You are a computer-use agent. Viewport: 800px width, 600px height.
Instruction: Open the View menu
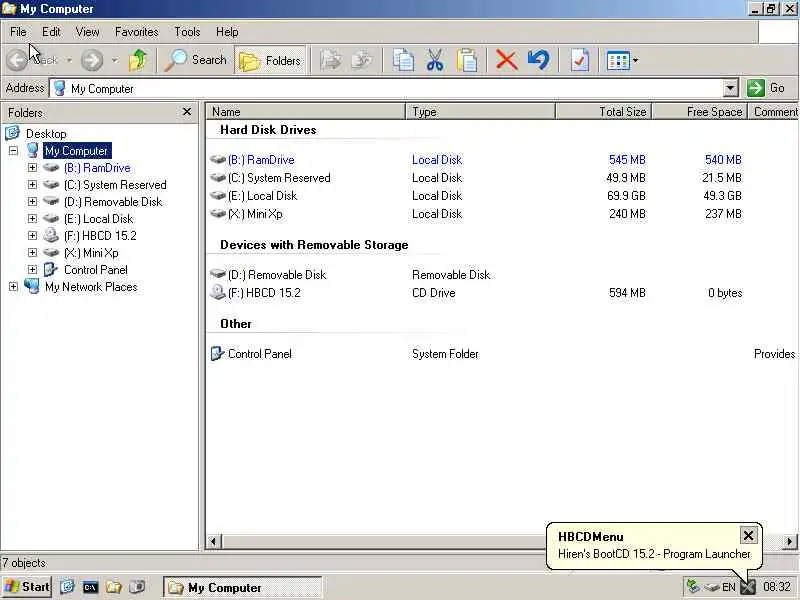[87, 32]
